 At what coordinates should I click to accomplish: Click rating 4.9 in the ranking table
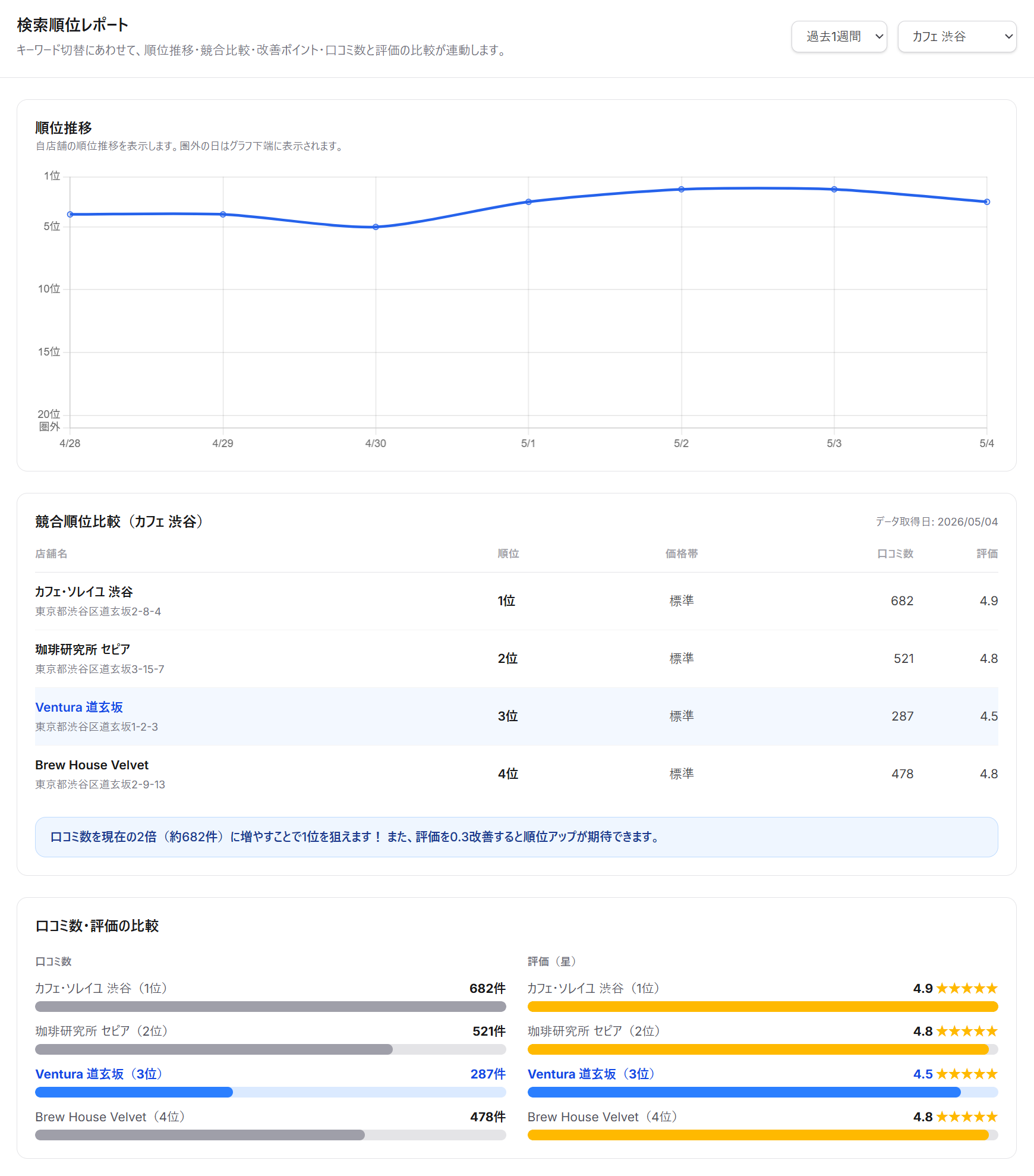tap(989, 601)
